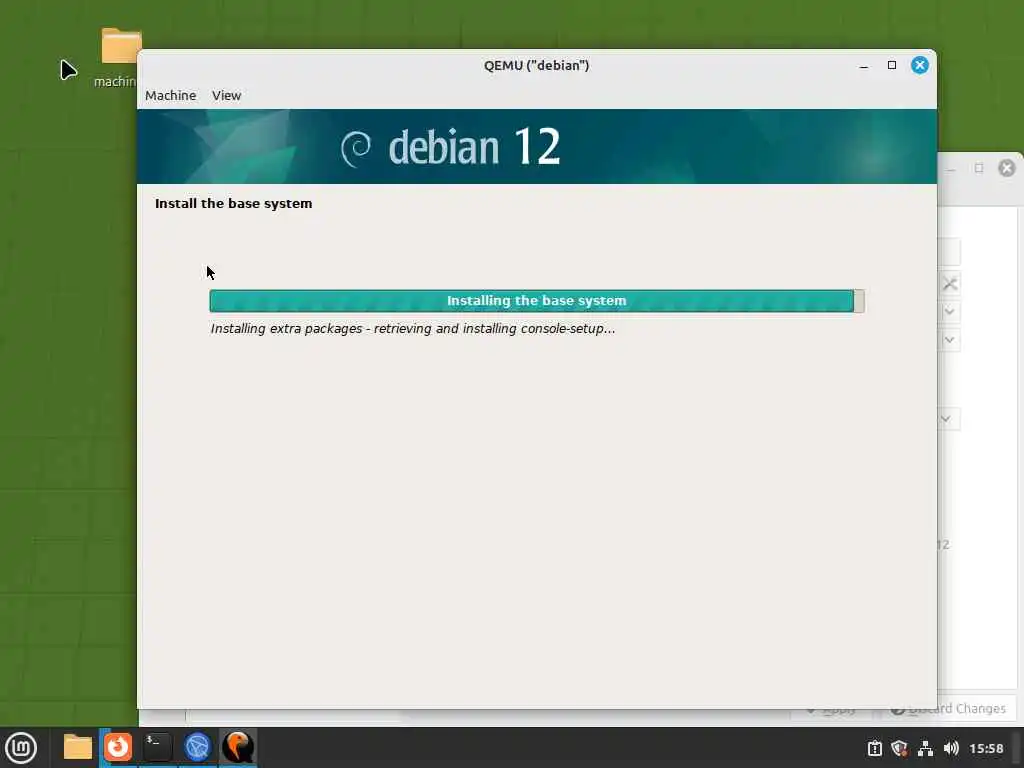Click the console-setup status message
Viewport: 1024px width, 768px height.
click(x=413, y=328)
